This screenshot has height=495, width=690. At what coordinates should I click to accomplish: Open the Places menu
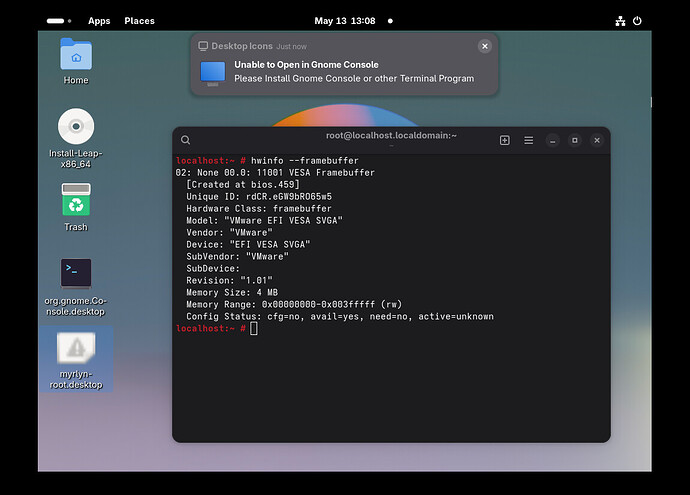pos(139,21)
